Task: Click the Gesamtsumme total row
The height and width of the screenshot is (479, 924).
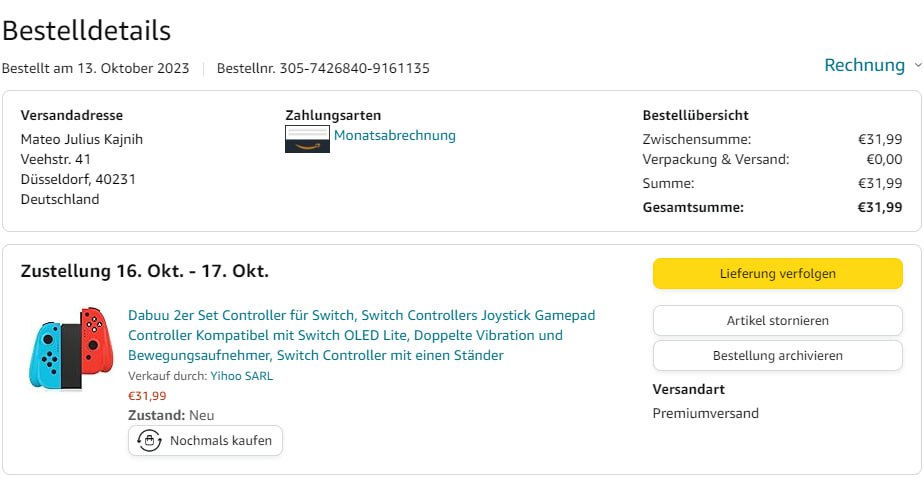Action: pyautogui.click(x=771, y=207)
